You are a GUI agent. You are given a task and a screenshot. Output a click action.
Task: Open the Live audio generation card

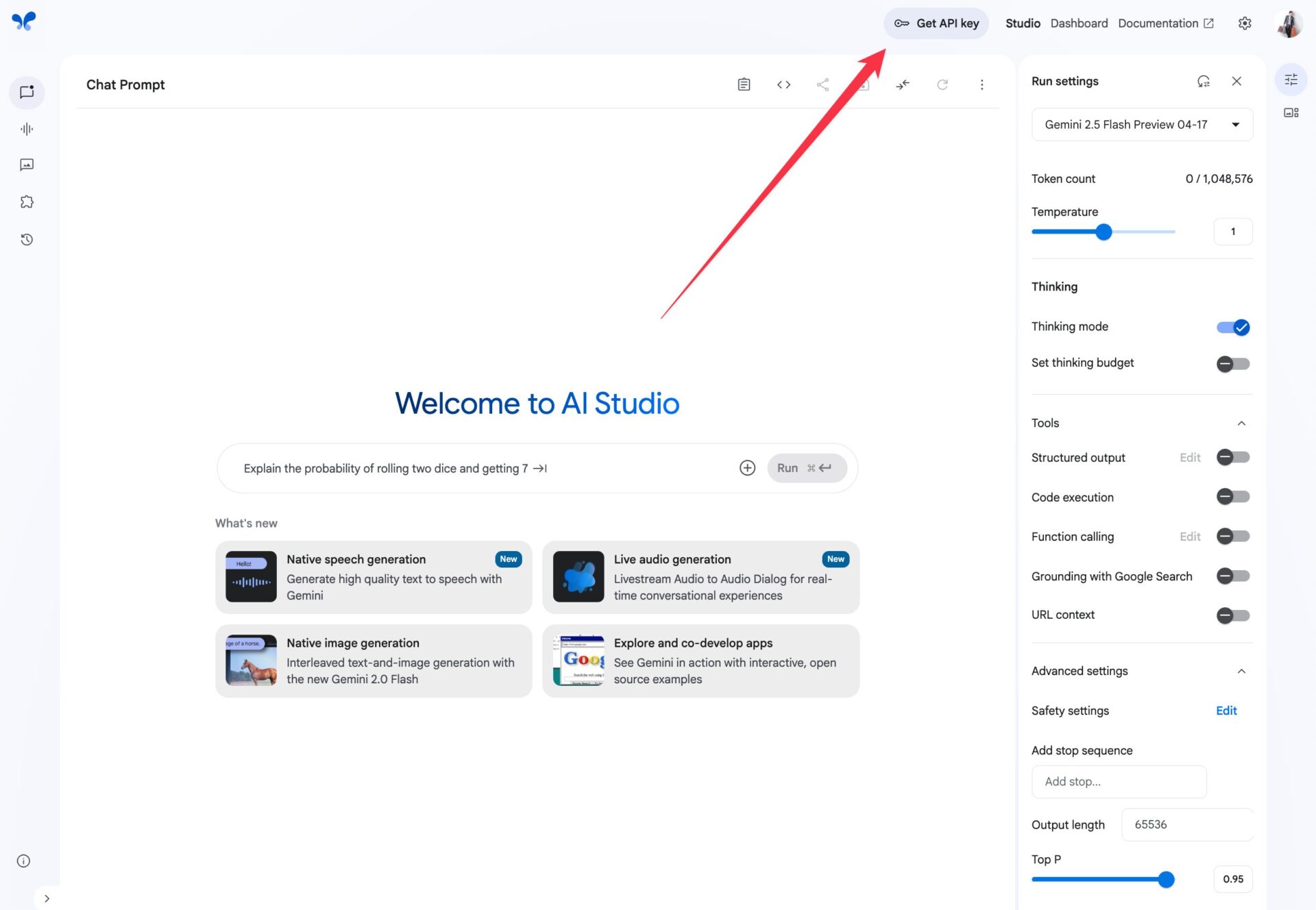(700, 577)
